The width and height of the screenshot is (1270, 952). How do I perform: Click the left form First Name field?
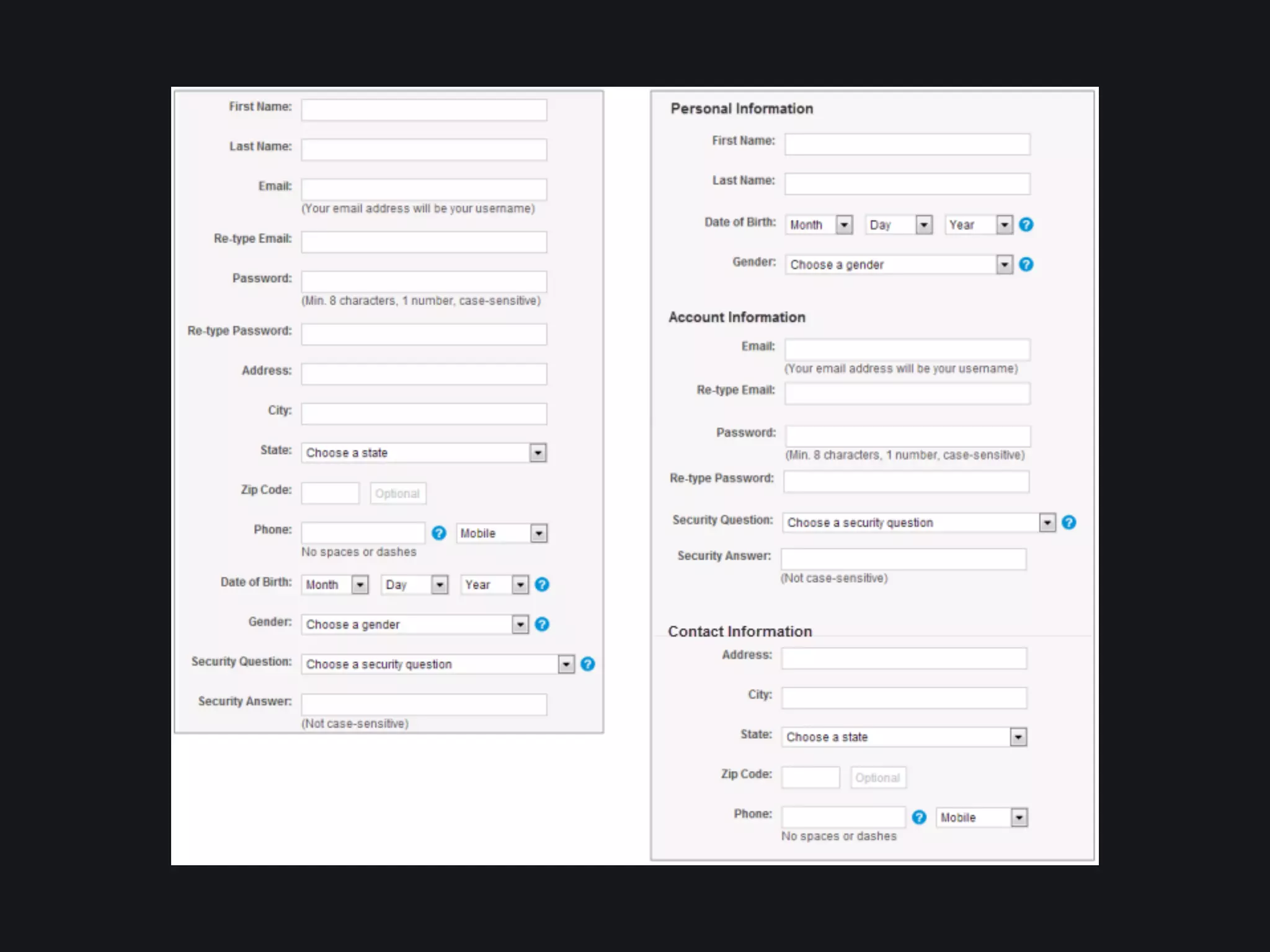(x=424, y=110)
